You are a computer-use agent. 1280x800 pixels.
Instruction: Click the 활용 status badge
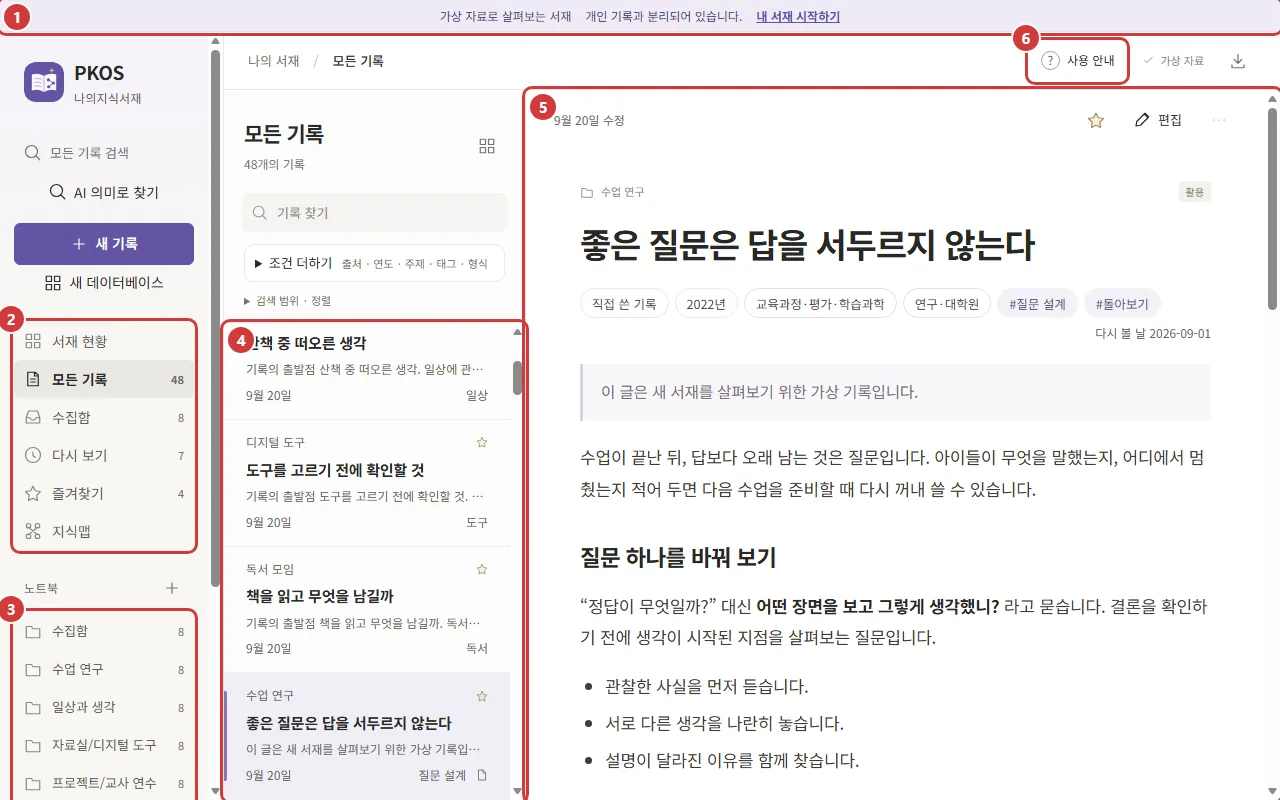(1195, 192)
